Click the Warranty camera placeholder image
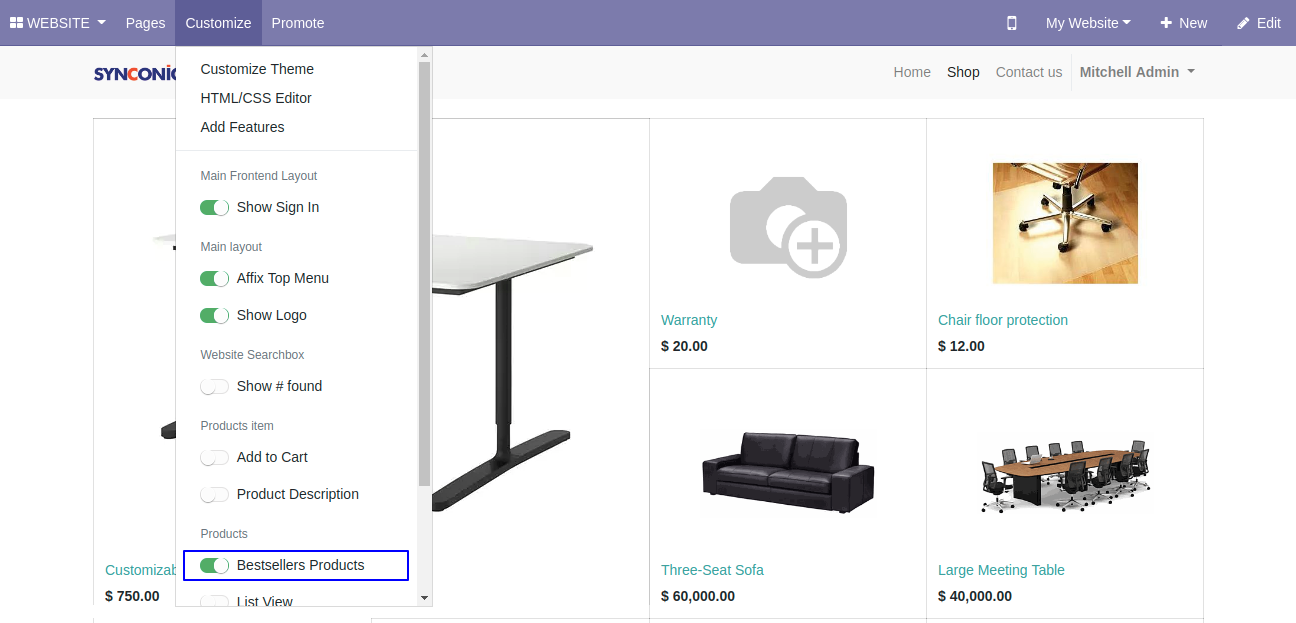 [x=788, y=227]
